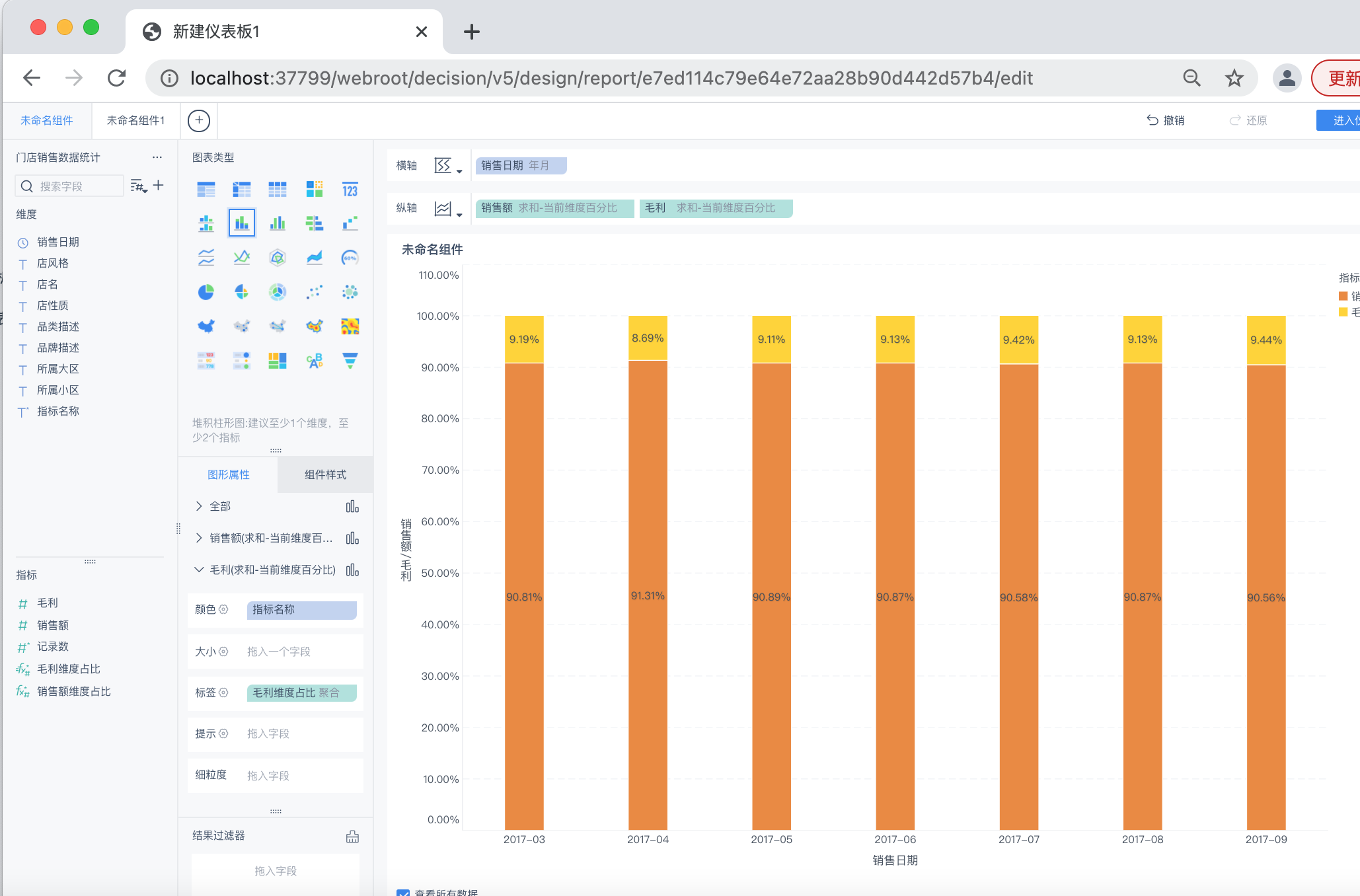The image size is (1360, 896).
Task: Open a new browser tab
Action: tap(472, 32)
